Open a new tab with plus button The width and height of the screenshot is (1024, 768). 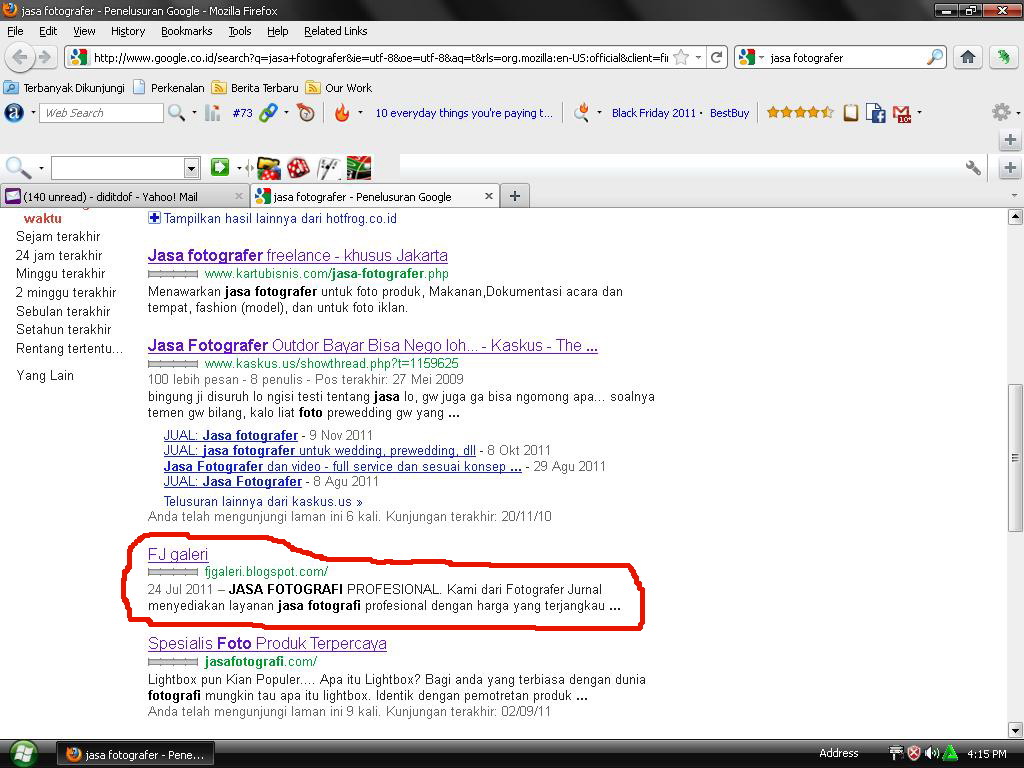pos(515,196)
